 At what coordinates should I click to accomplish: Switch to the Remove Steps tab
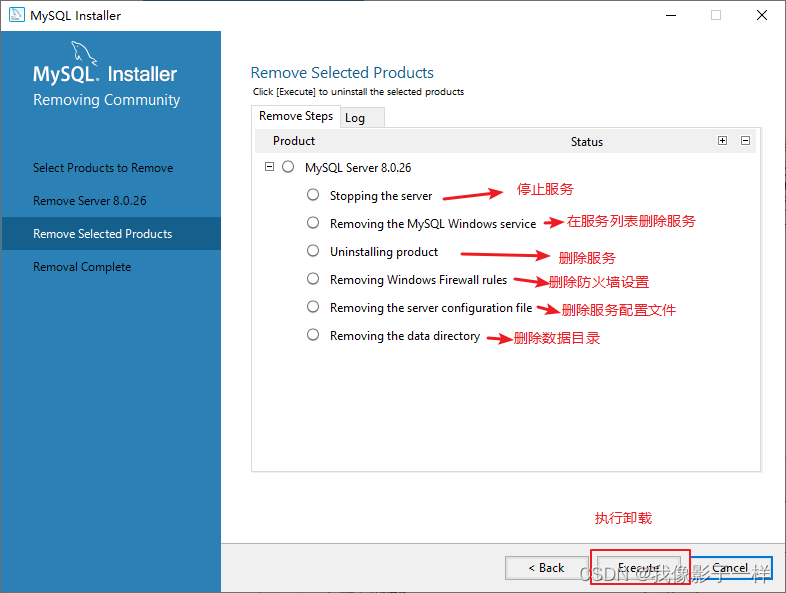coord(296,116)
